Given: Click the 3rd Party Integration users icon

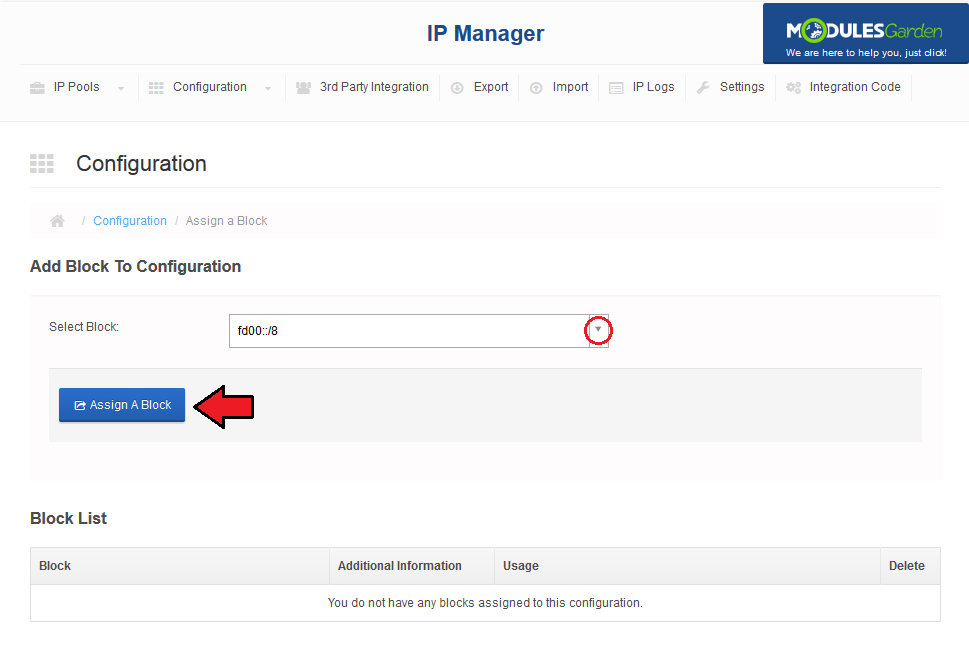Looking at the screenshot, I should [x=303, y=88].
